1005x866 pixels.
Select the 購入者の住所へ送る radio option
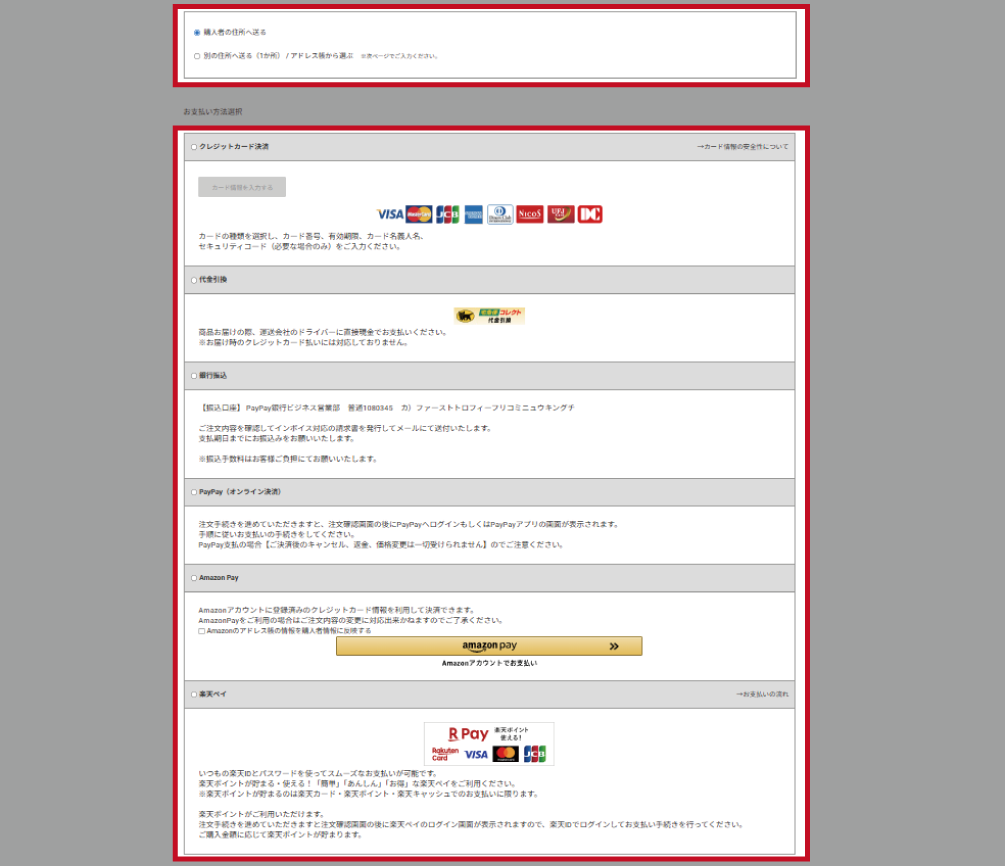coord(197,32)
